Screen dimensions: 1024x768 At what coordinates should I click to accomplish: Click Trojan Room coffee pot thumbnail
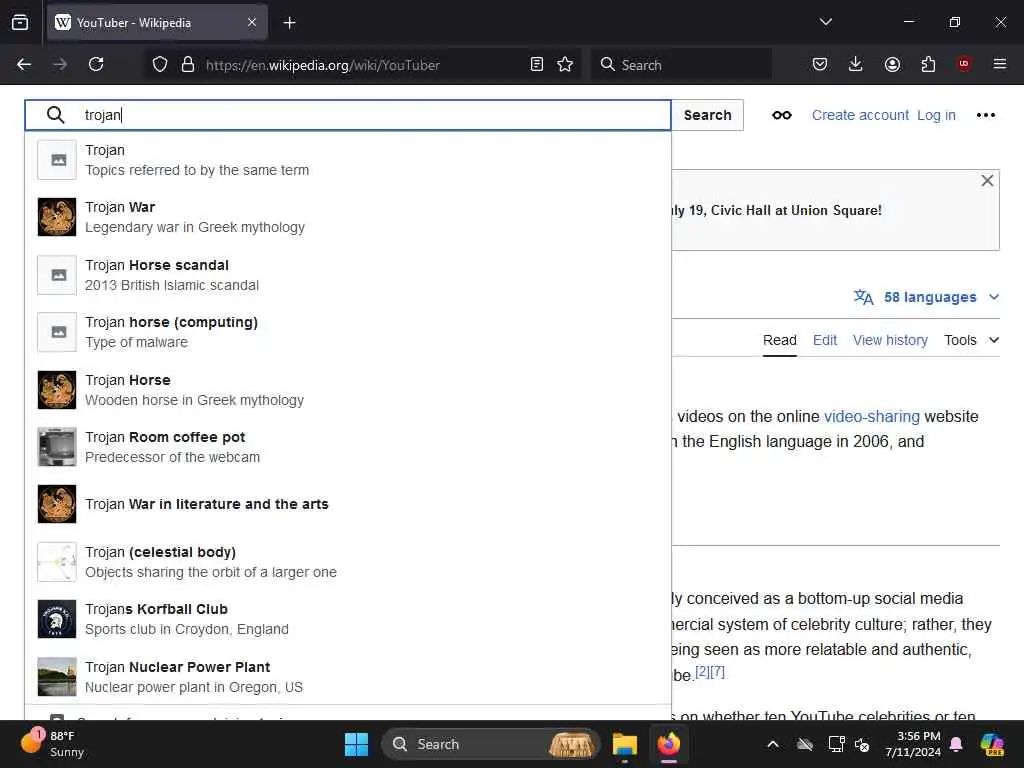point(57,447)
